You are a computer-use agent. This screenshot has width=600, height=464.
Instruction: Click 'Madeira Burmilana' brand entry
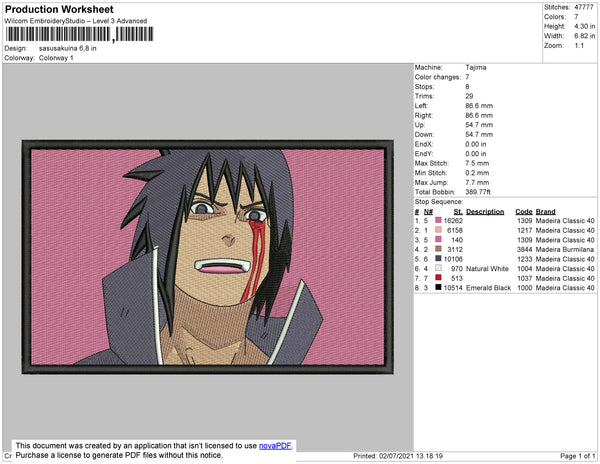coord(565,249)
